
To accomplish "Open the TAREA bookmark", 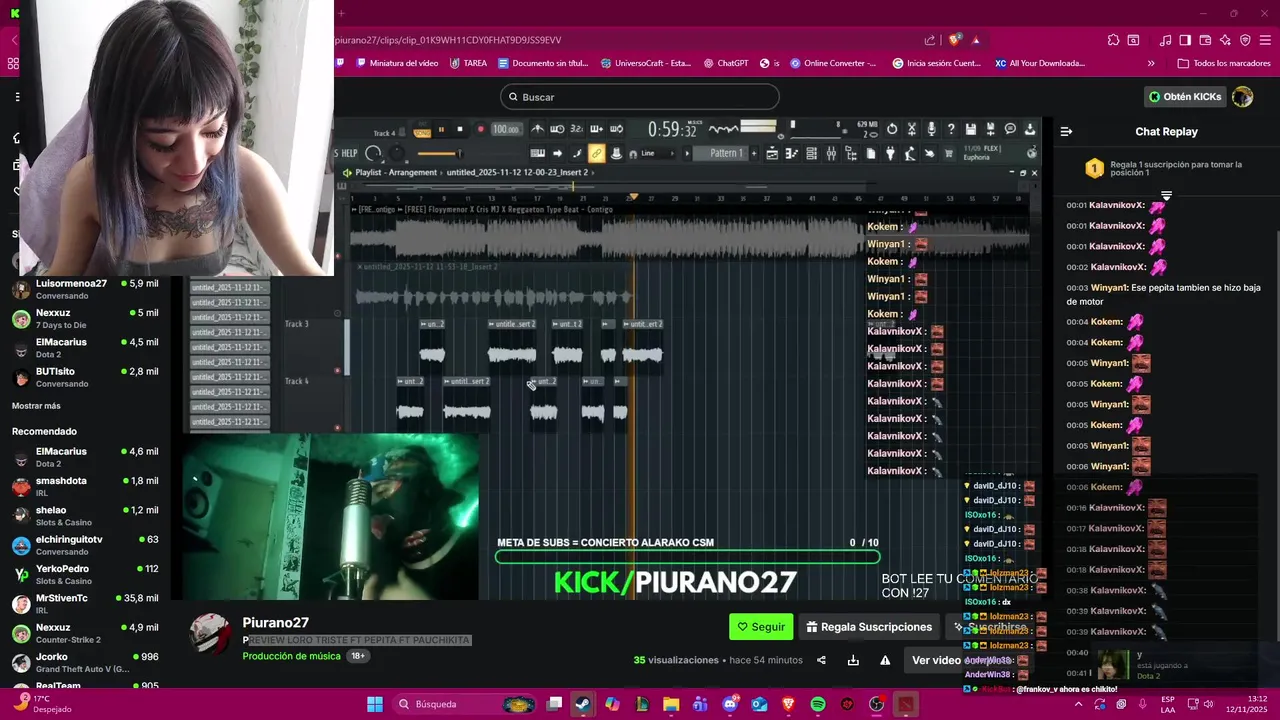I will coord(468,63).
